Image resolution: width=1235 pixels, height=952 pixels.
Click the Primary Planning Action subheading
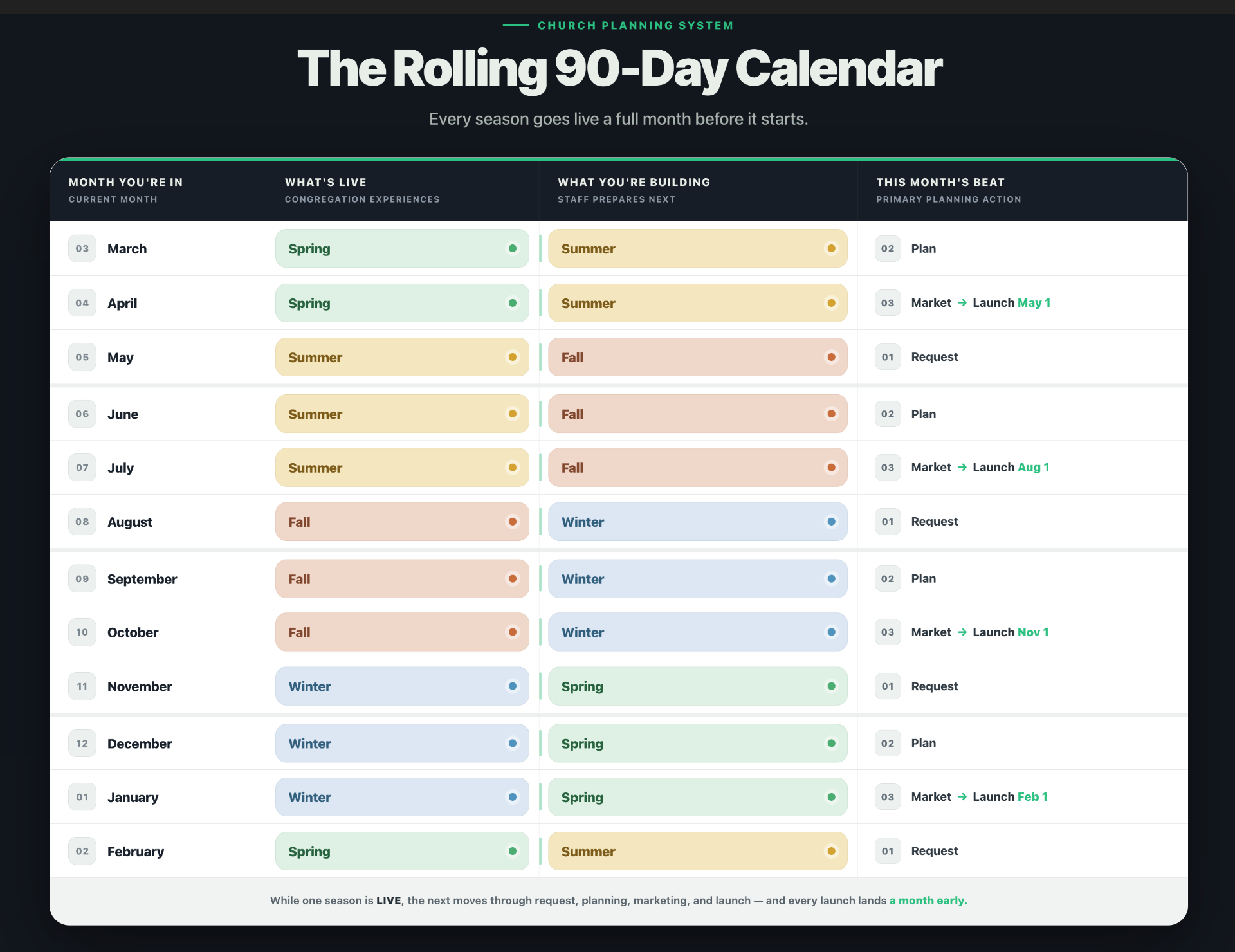tap(949, 199)
